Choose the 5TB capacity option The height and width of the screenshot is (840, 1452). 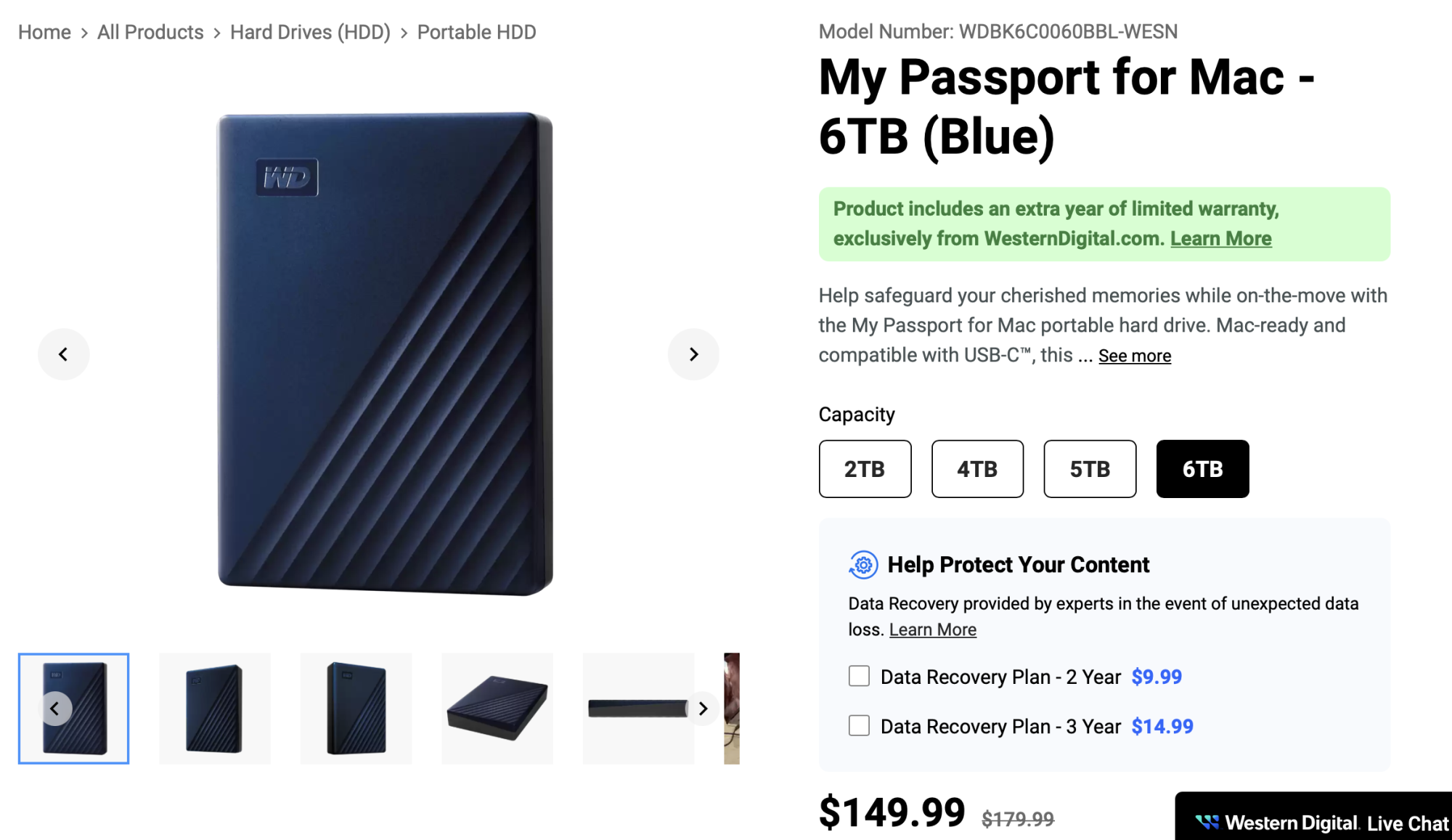coord(1090,469)
